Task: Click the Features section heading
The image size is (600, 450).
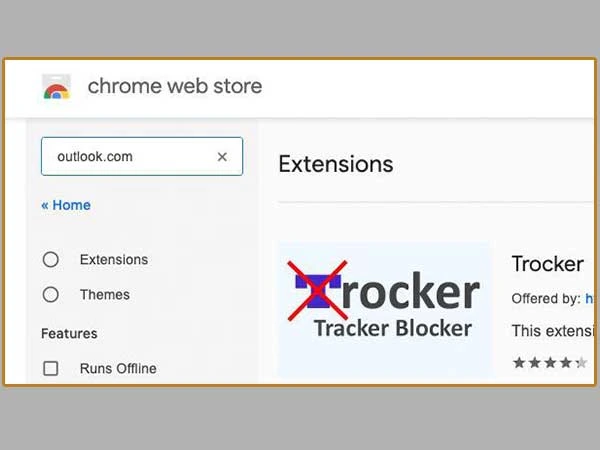Action: 69,334
